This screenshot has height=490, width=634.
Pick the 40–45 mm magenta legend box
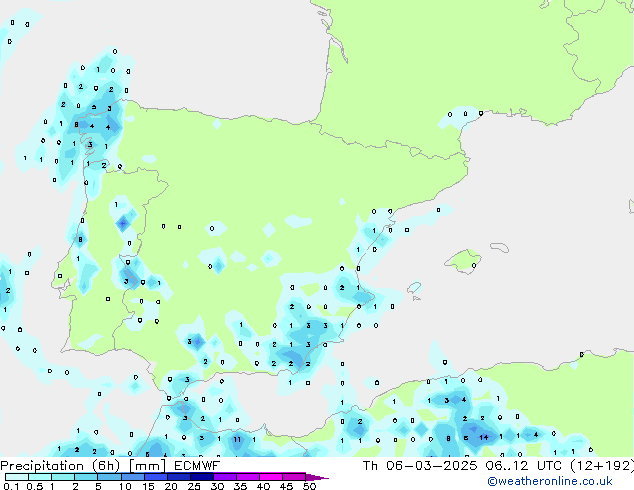click(271, 477)
